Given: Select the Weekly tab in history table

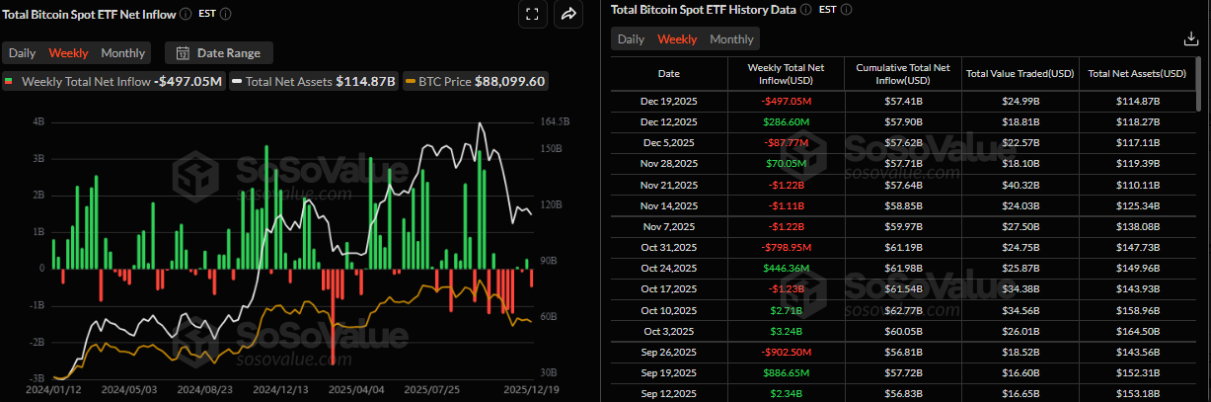Looking at the screenshot, I should click(677, 39).
